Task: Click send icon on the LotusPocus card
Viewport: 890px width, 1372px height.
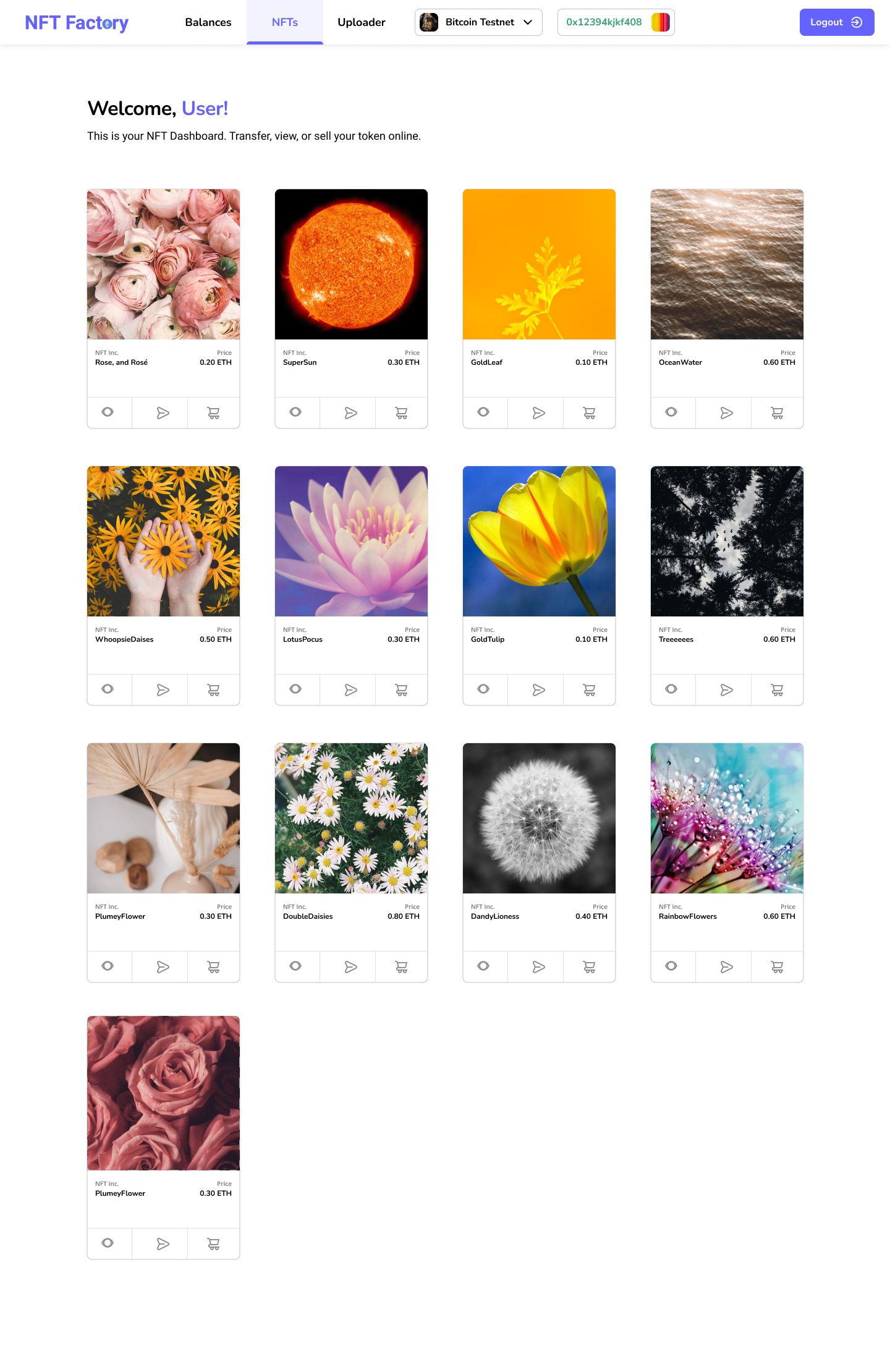Action: pos(350,689)
